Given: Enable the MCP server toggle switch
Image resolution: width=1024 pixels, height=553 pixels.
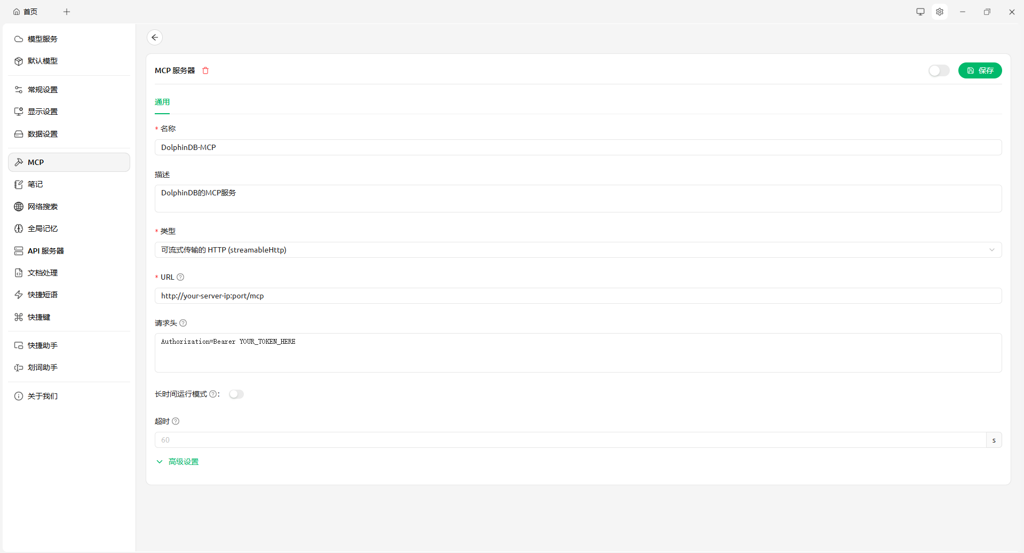Looking at the screenshot, I should [x=938, y=71].
